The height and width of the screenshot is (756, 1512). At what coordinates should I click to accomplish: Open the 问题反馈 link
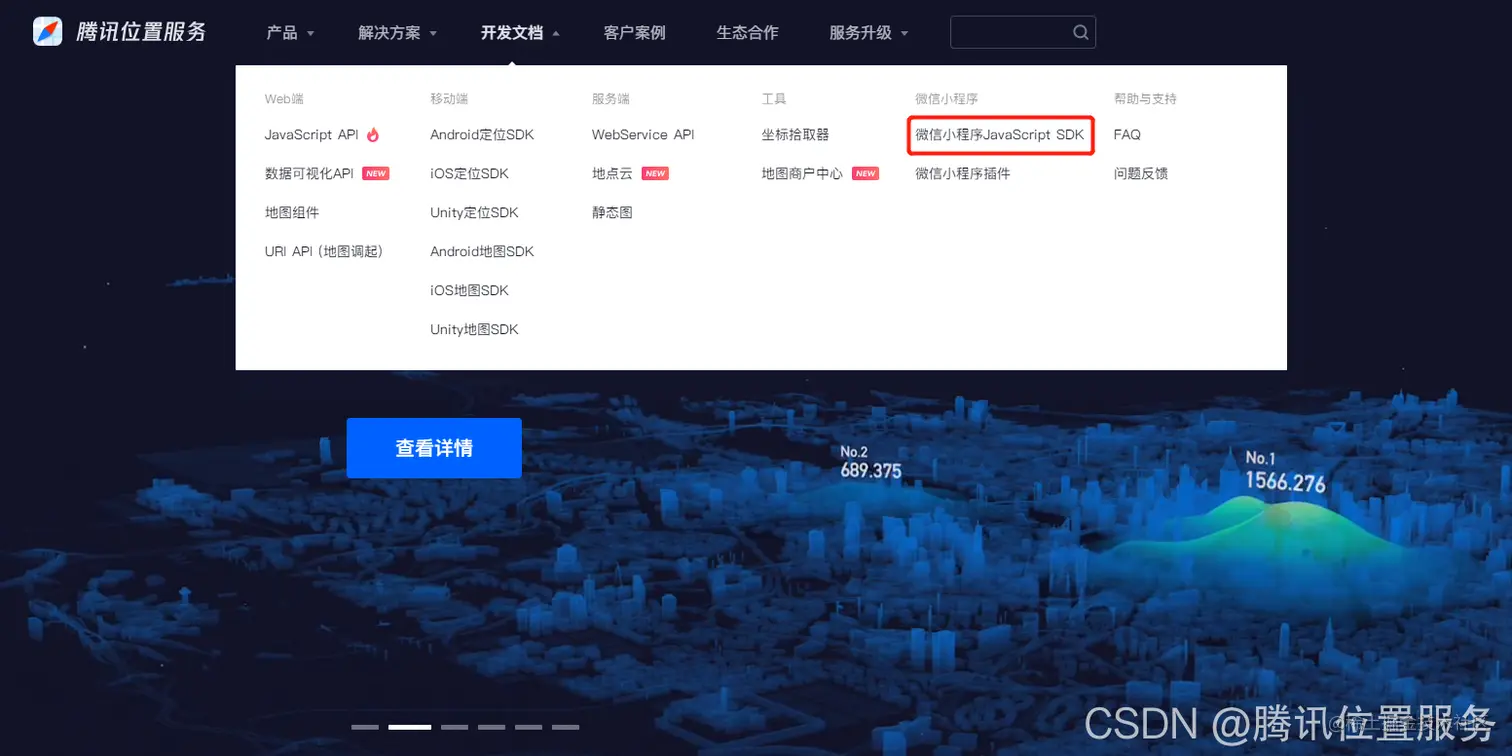tap(1141, 173)
